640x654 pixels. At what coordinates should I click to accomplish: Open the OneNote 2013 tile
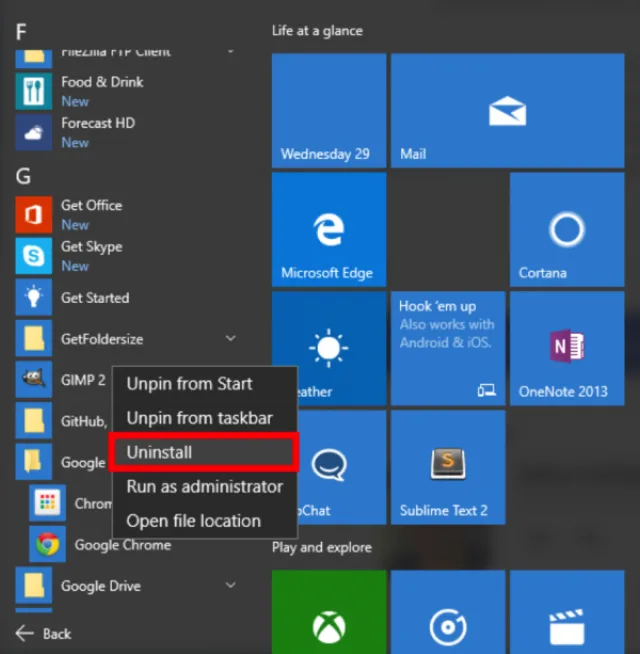[567, 349]
